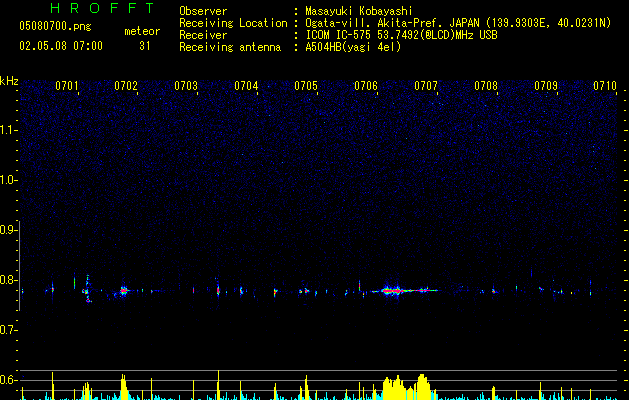Click time marker 0703

tap(186, 86)
